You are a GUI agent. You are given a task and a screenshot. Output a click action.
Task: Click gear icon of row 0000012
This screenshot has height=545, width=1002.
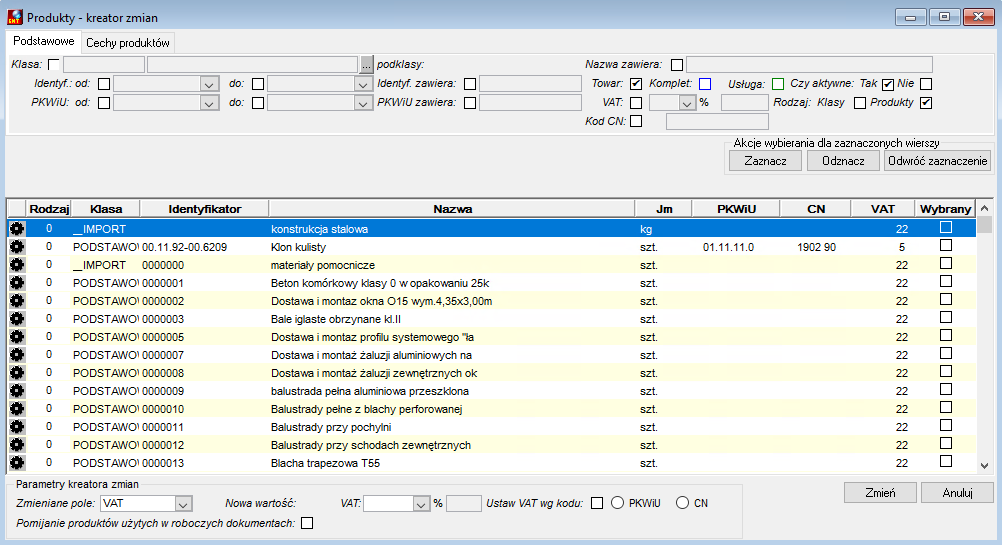[17, 444]
